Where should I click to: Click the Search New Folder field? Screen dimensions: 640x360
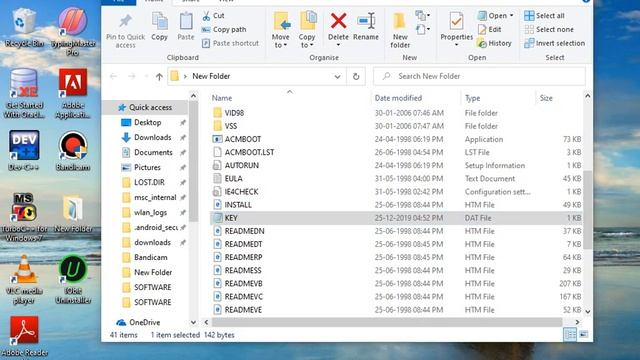479,76
